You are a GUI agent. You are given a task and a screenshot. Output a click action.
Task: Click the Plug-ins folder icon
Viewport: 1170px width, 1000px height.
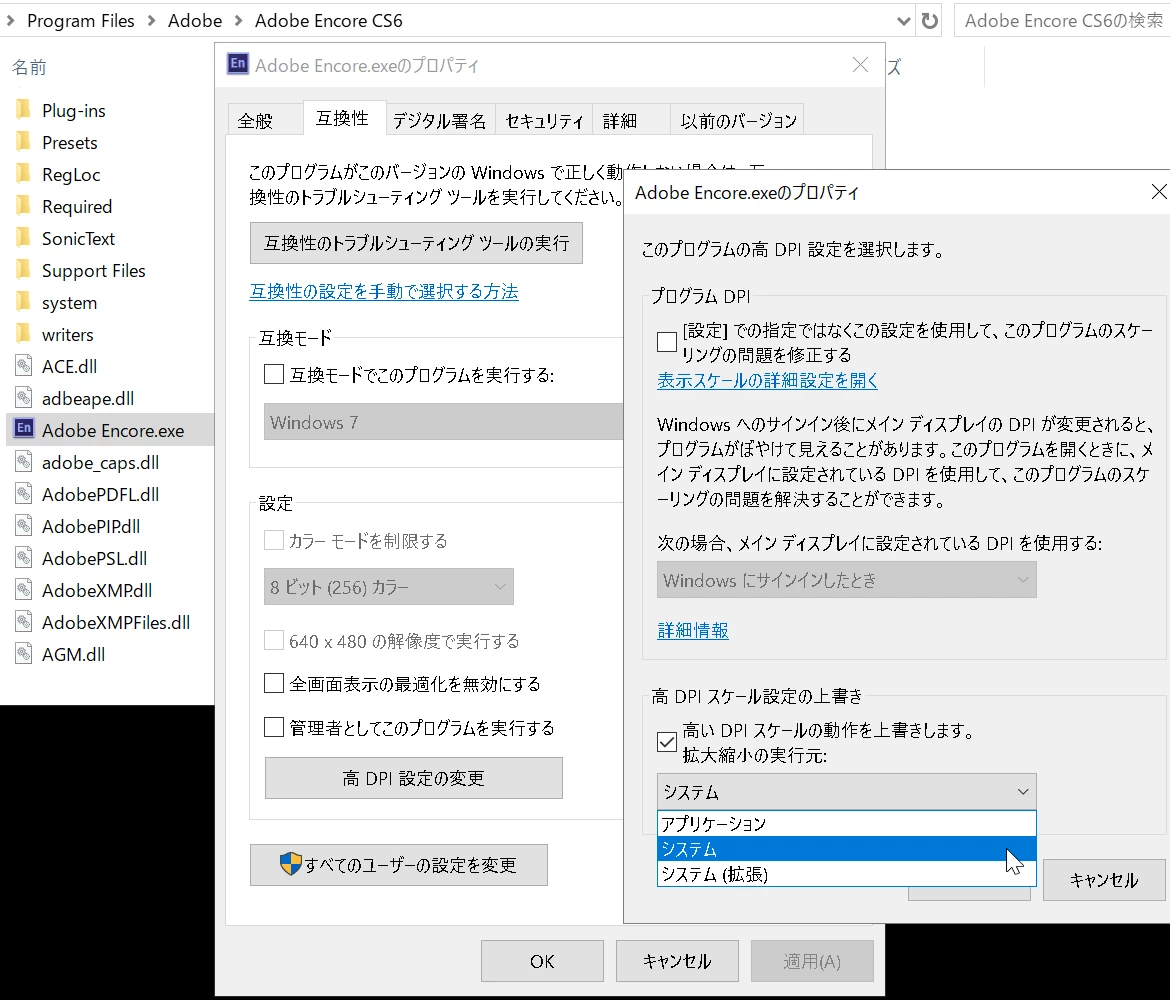pyautogui.click(x=24, y=110)
